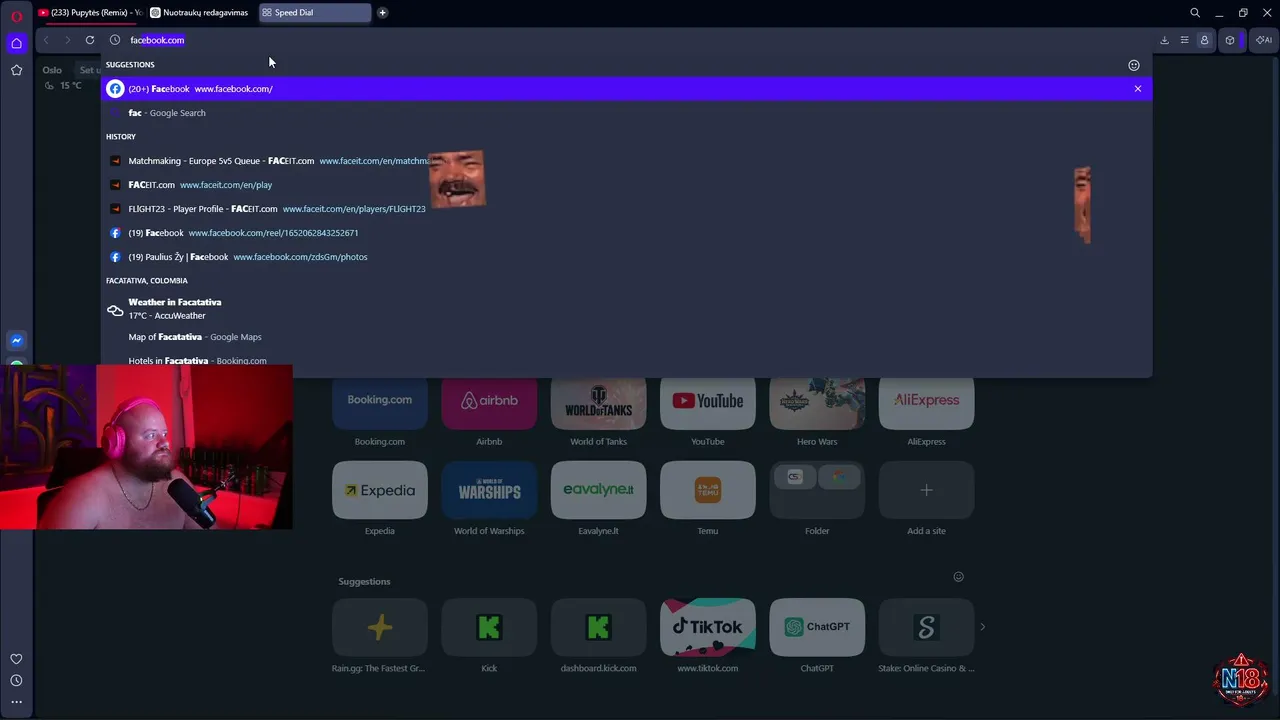Viewport: 1280px width, 720px height.
Task: Open the Temu speed dial tile
Action: click(708, 490)
